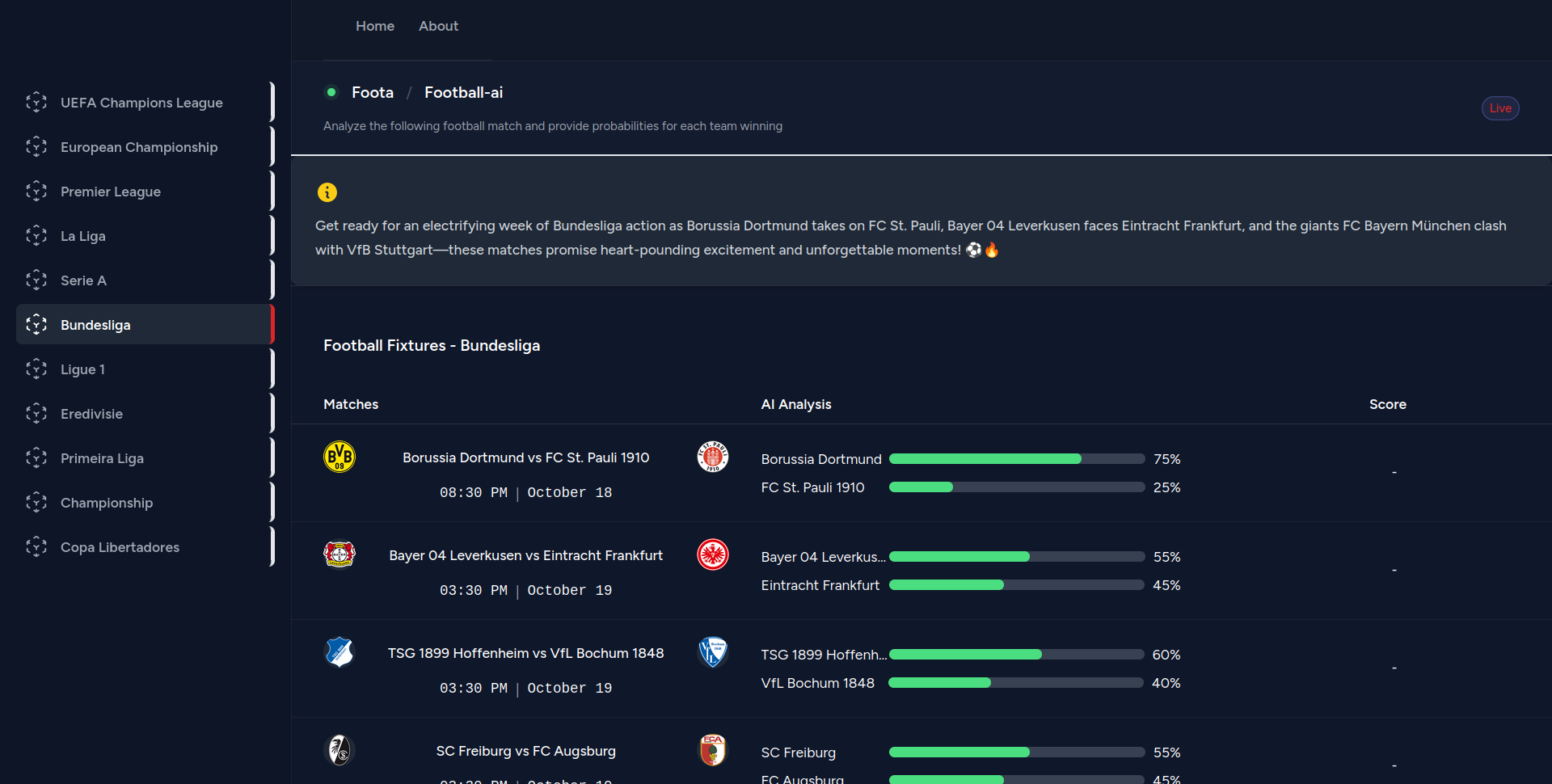Screen dimensions: 1552x784
Task: Click the Premier League sidebar icon
Action: click(36, 191)
